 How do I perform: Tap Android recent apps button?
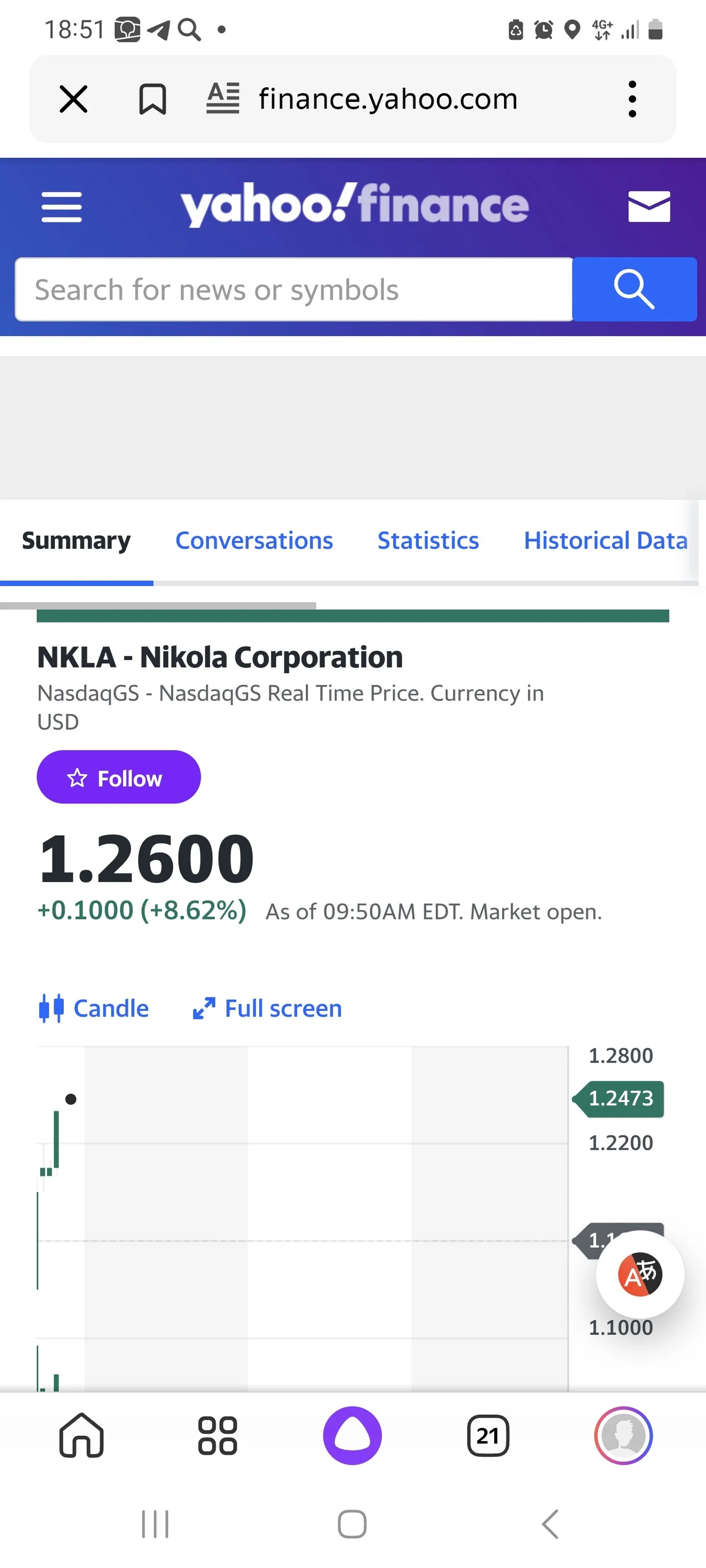155,1524
